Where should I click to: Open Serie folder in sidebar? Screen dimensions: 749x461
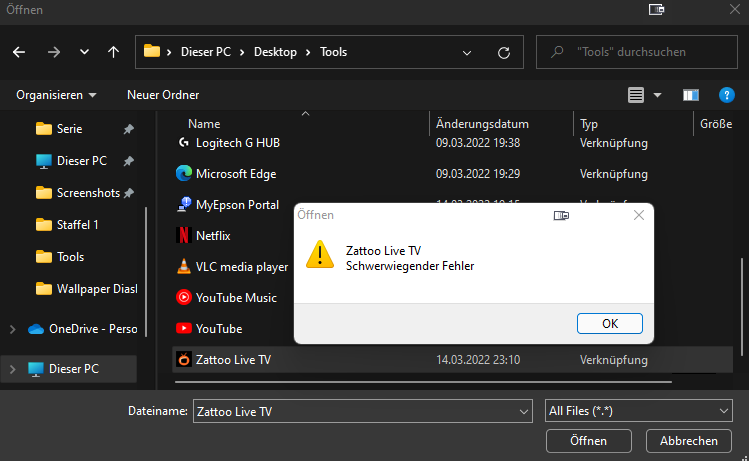click(x=69, y=129)
